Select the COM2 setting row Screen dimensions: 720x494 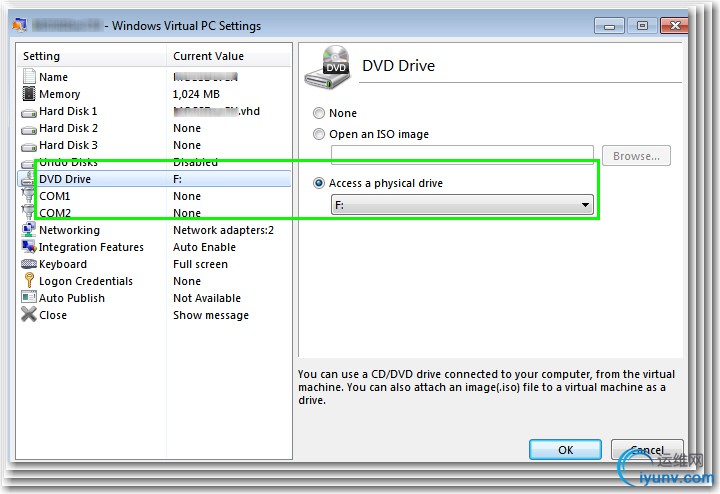click(x=154, y=213)
